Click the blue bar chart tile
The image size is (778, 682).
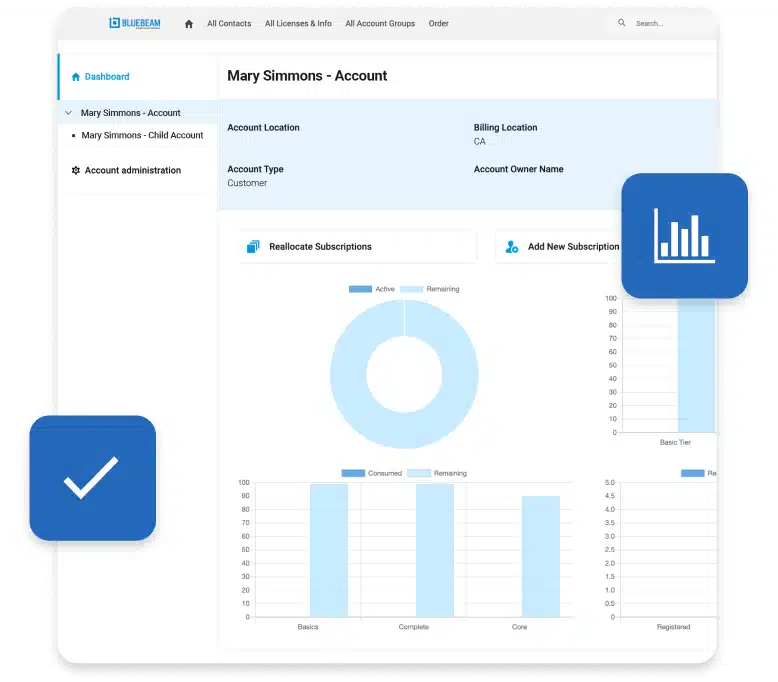(684, 235)
